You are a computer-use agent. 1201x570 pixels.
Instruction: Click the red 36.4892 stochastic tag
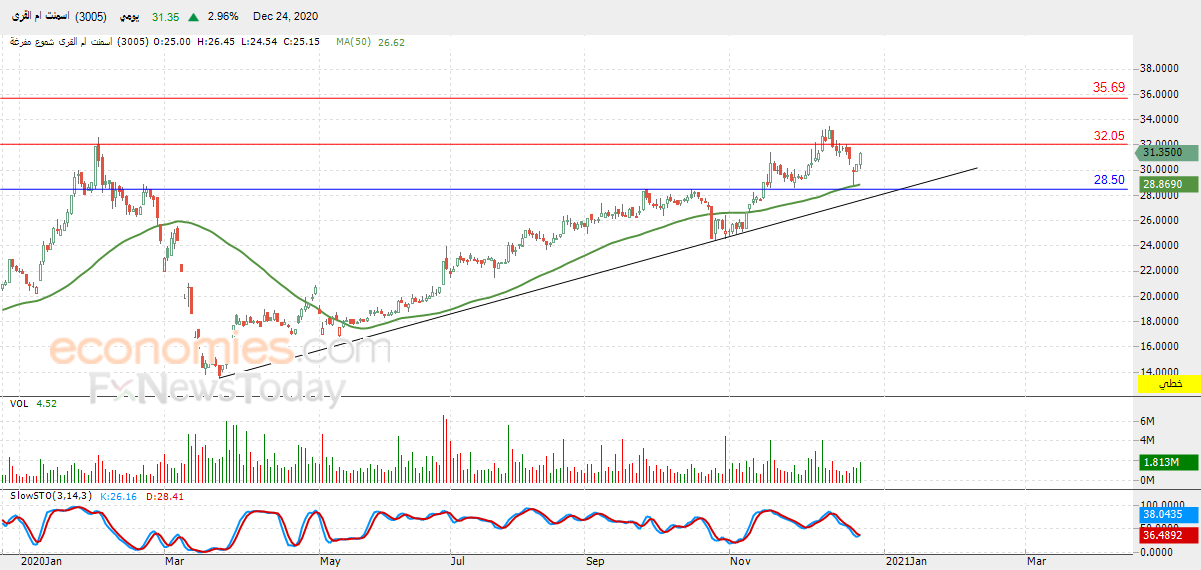tap(1163, 535)
